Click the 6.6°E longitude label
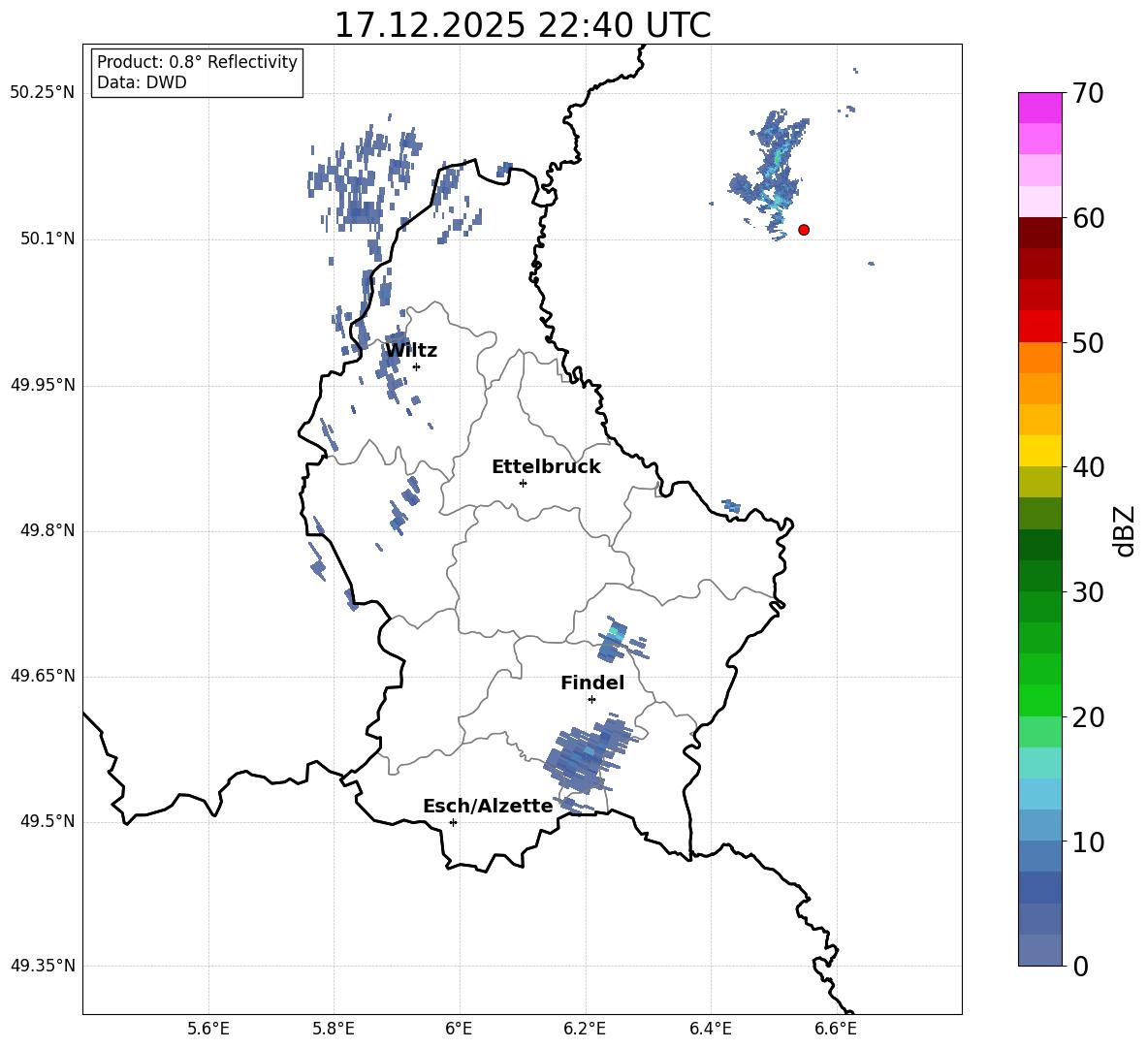The height and width of the screenshot is (1048, 1148). click(836, 1029)
